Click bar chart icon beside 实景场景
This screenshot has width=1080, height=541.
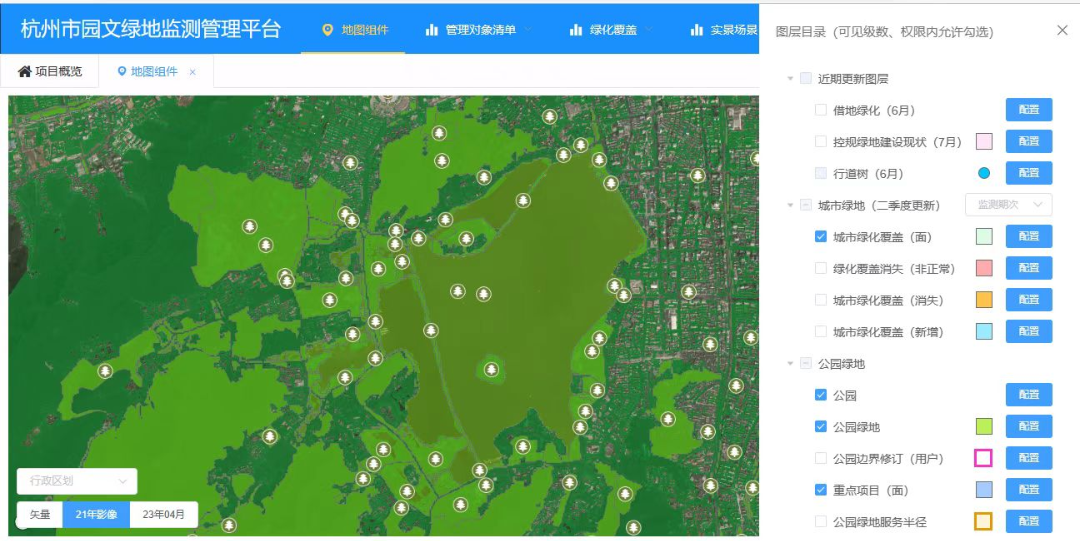[x=697, y=30]
